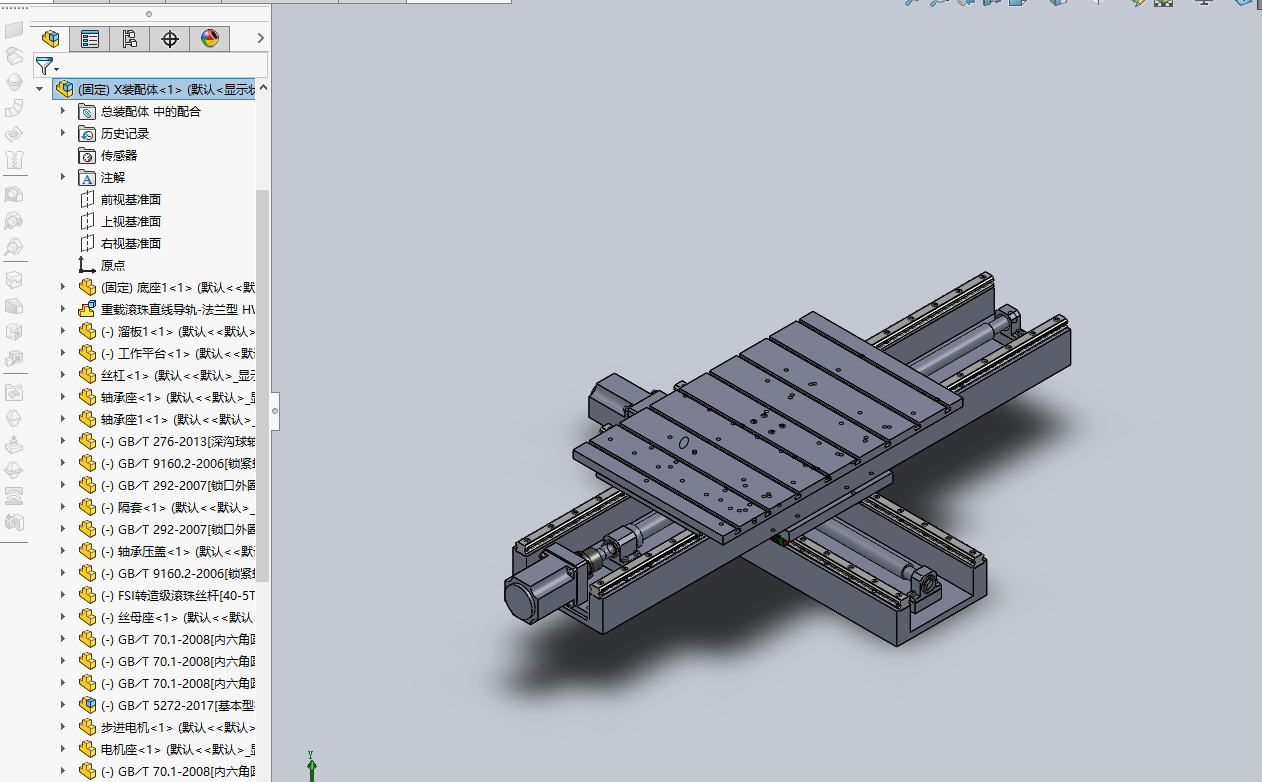The width and height of the screenshot is (1262, 782).
Task: Open the PropertyManager tab
Action: [90, 39]
